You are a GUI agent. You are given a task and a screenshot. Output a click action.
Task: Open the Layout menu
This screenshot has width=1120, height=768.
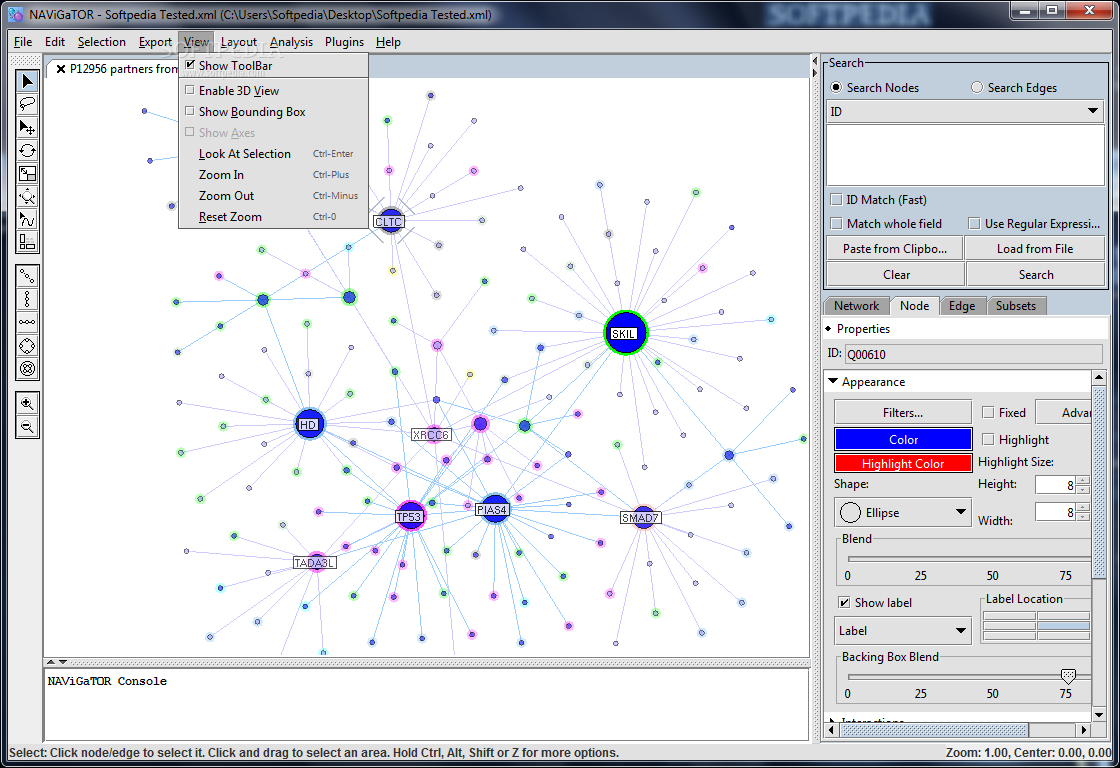239,41
